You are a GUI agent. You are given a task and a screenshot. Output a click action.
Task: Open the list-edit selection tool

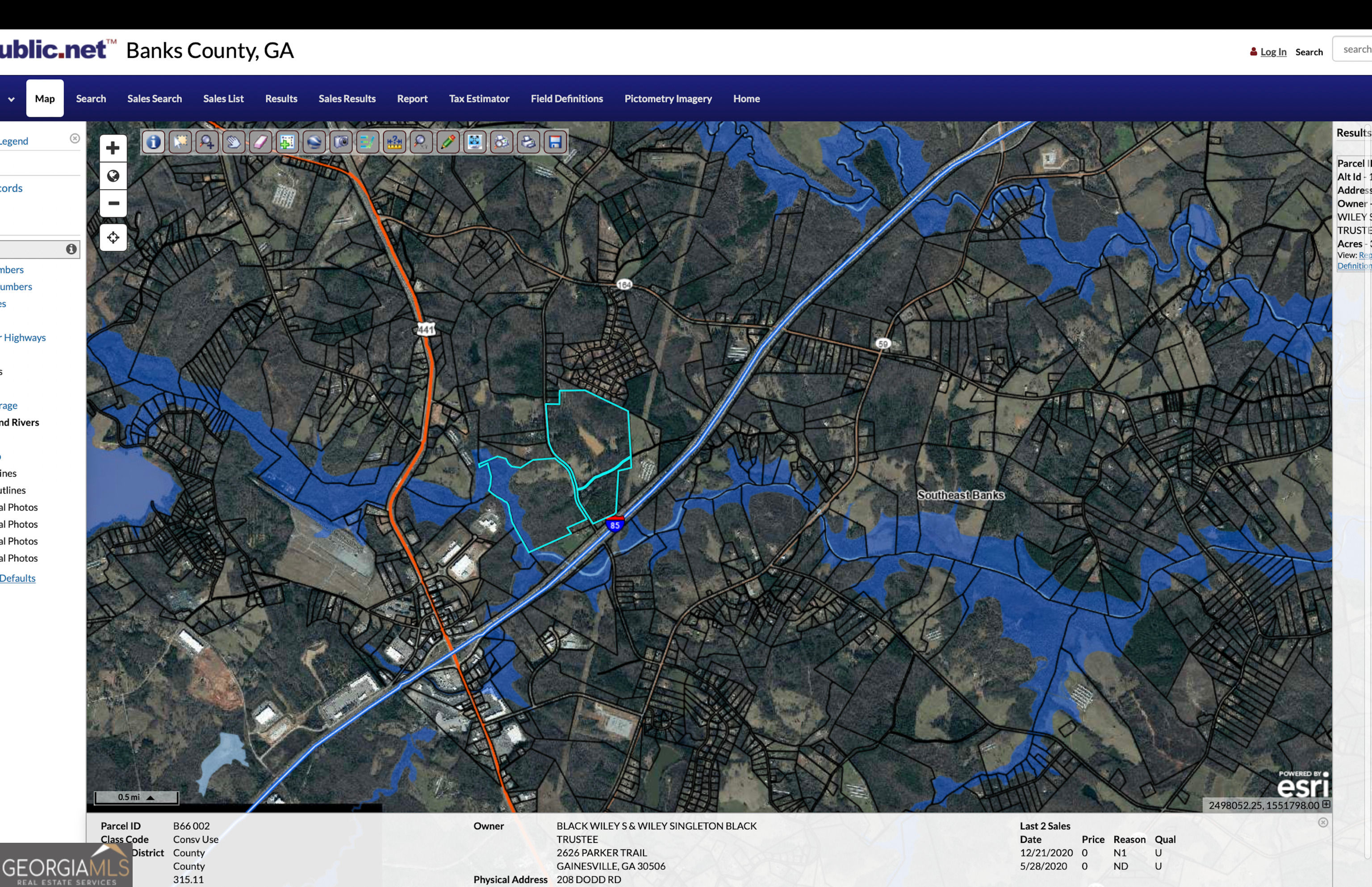(368, 142)
